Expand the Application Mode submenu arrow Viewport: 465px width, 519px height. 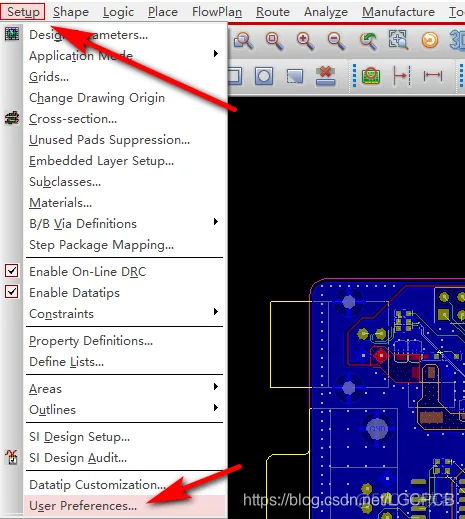point(216,54)
